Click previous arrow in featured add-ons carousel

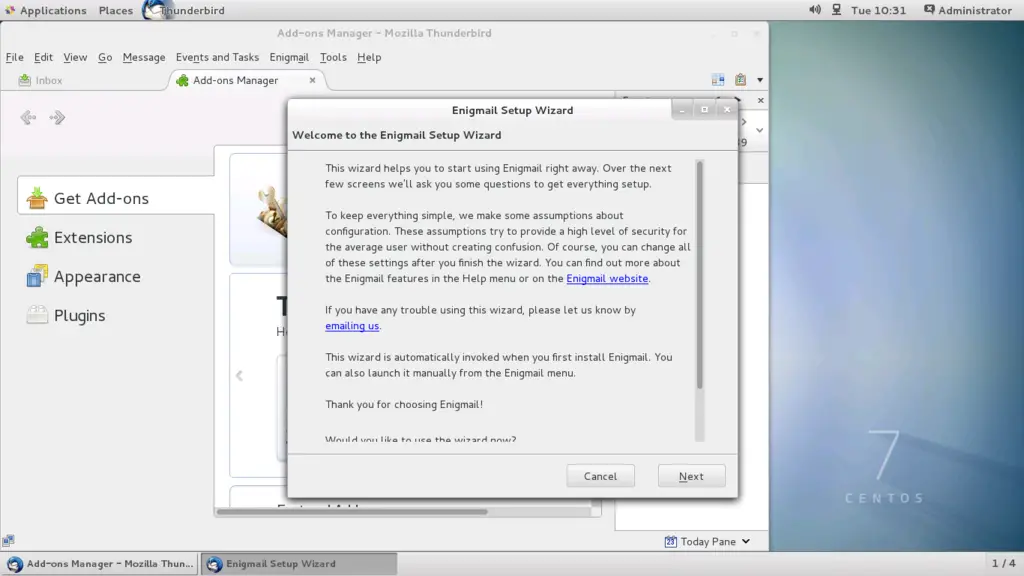pyautogui.click(x=239, y=376)
